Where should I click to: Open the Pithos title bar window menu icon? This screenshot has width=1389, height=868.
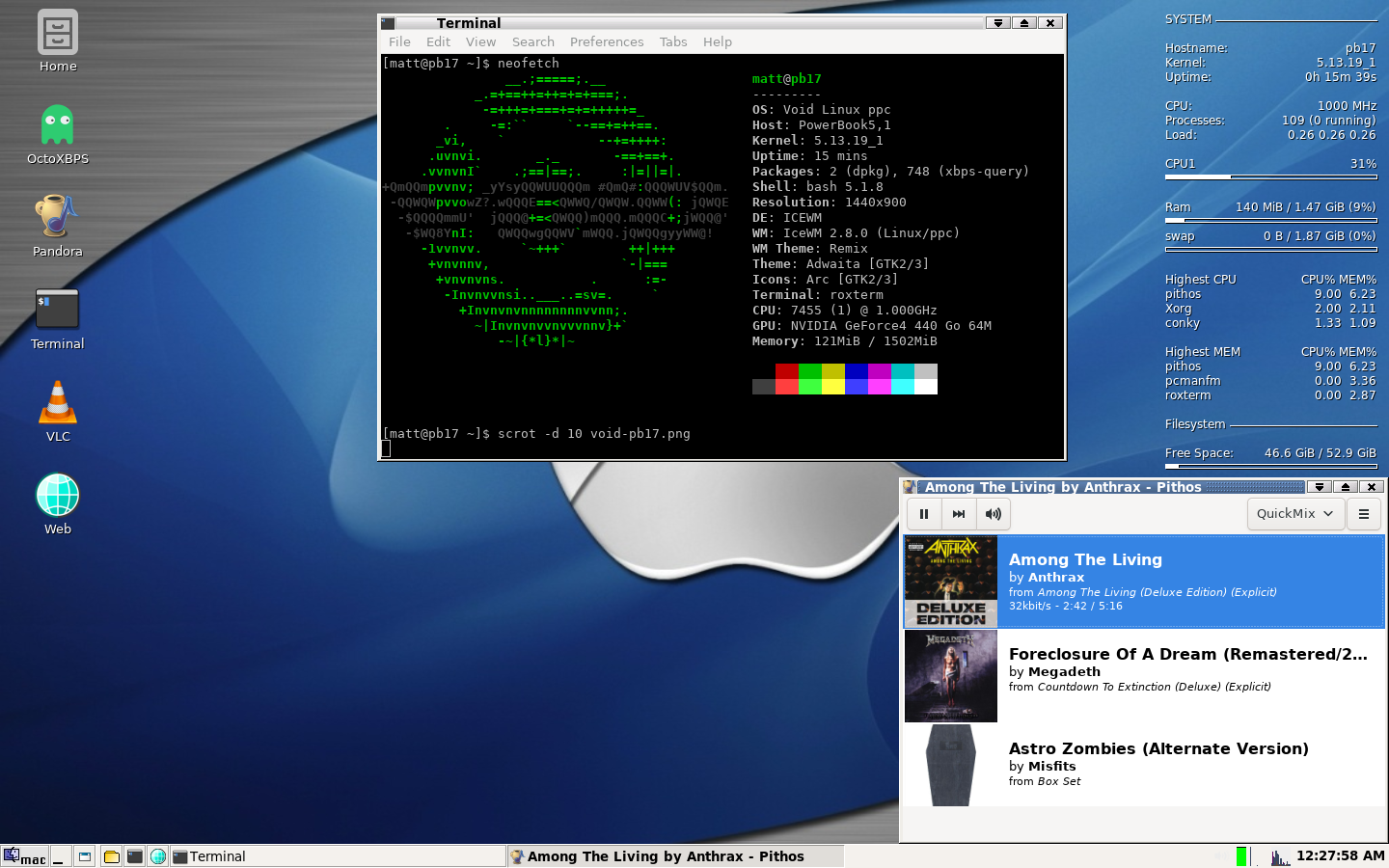tap(911, 487)
